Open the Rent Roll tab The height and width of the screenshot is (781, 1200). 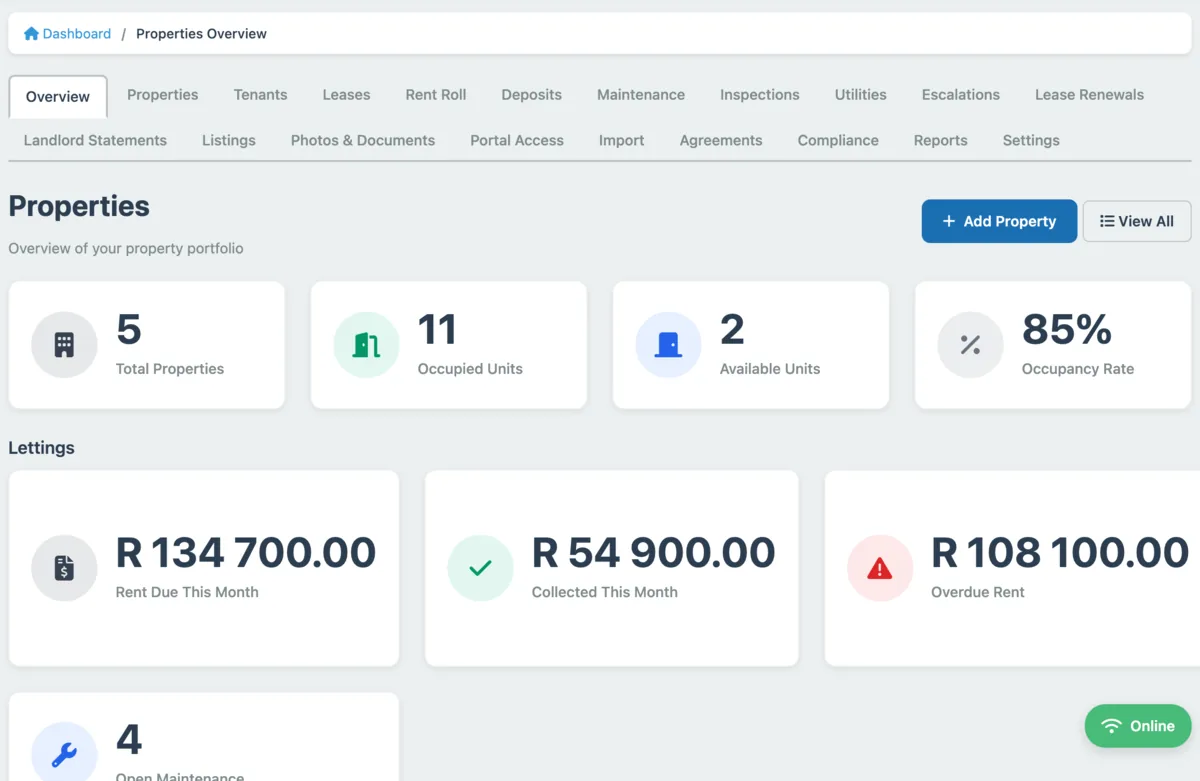pyautogui.click(x=436, y=95)
